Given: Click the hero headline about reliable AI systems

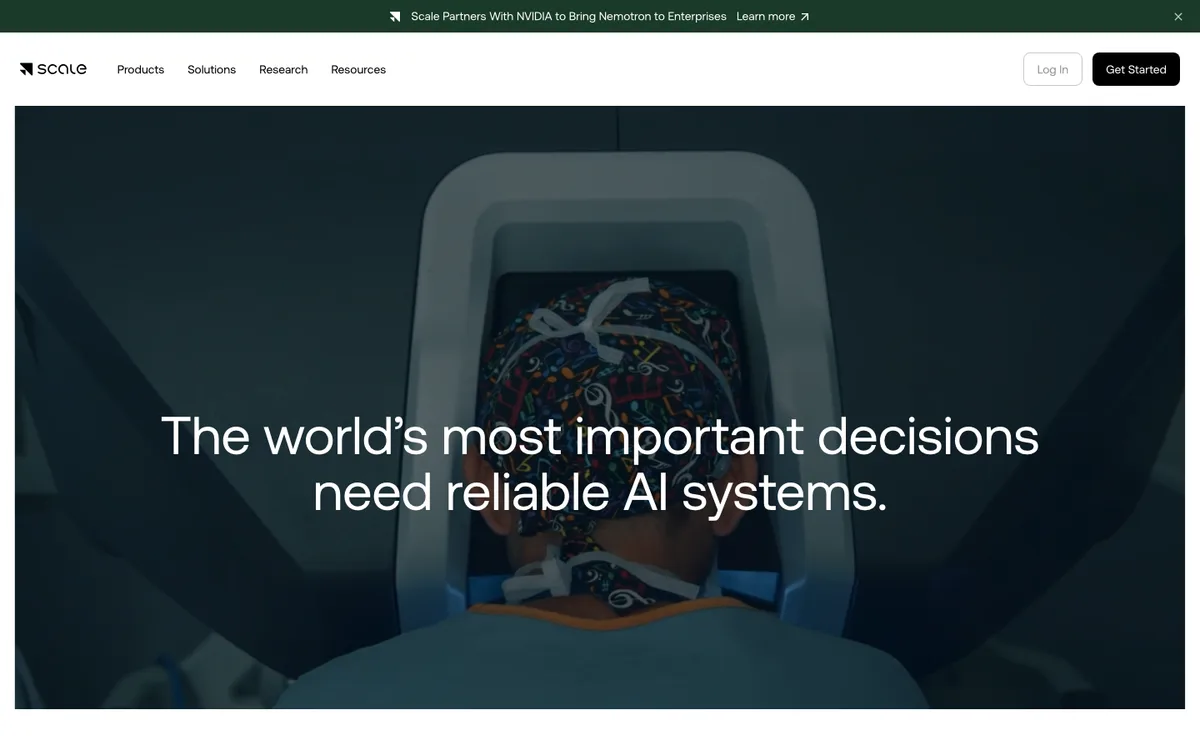Looking at the screenshot, I should coord(600,464).
